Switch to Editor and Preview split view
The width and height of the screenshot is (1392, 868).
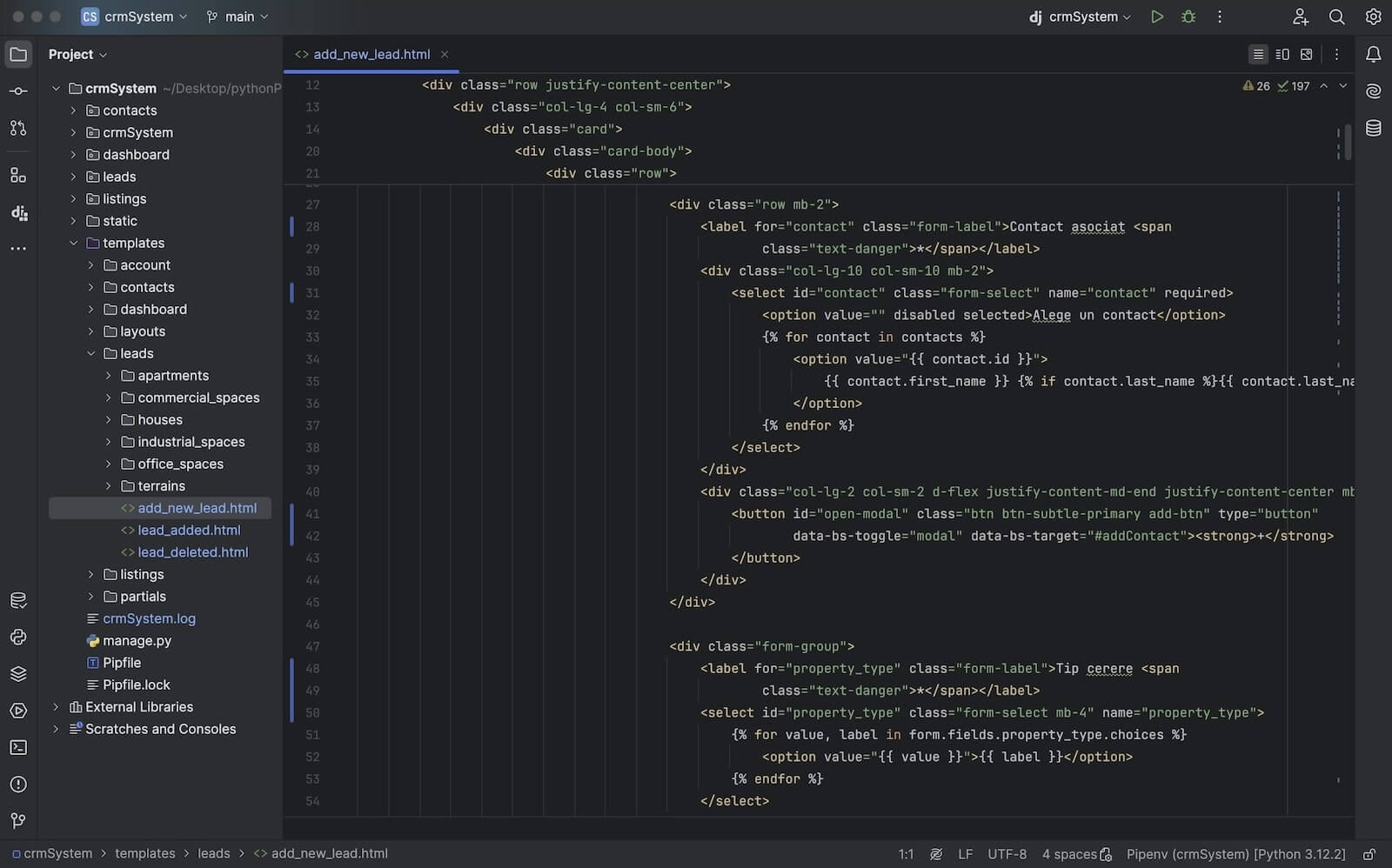[x=1282, y=55]
